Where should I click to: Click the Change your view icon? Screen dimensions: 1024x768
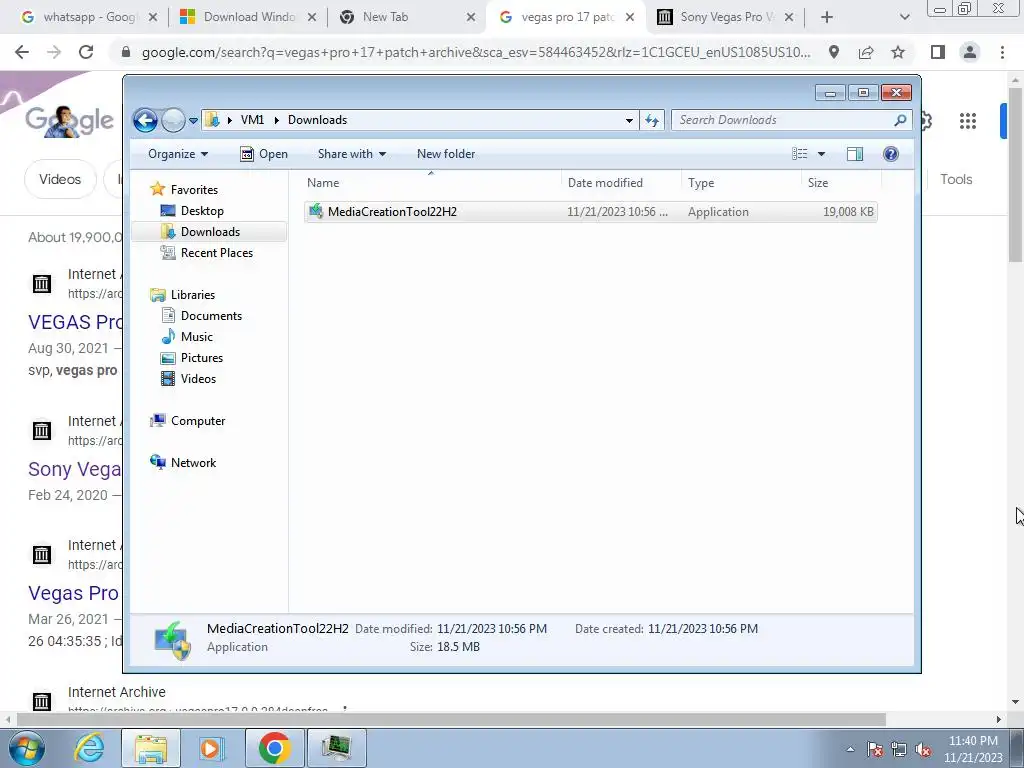800,154
